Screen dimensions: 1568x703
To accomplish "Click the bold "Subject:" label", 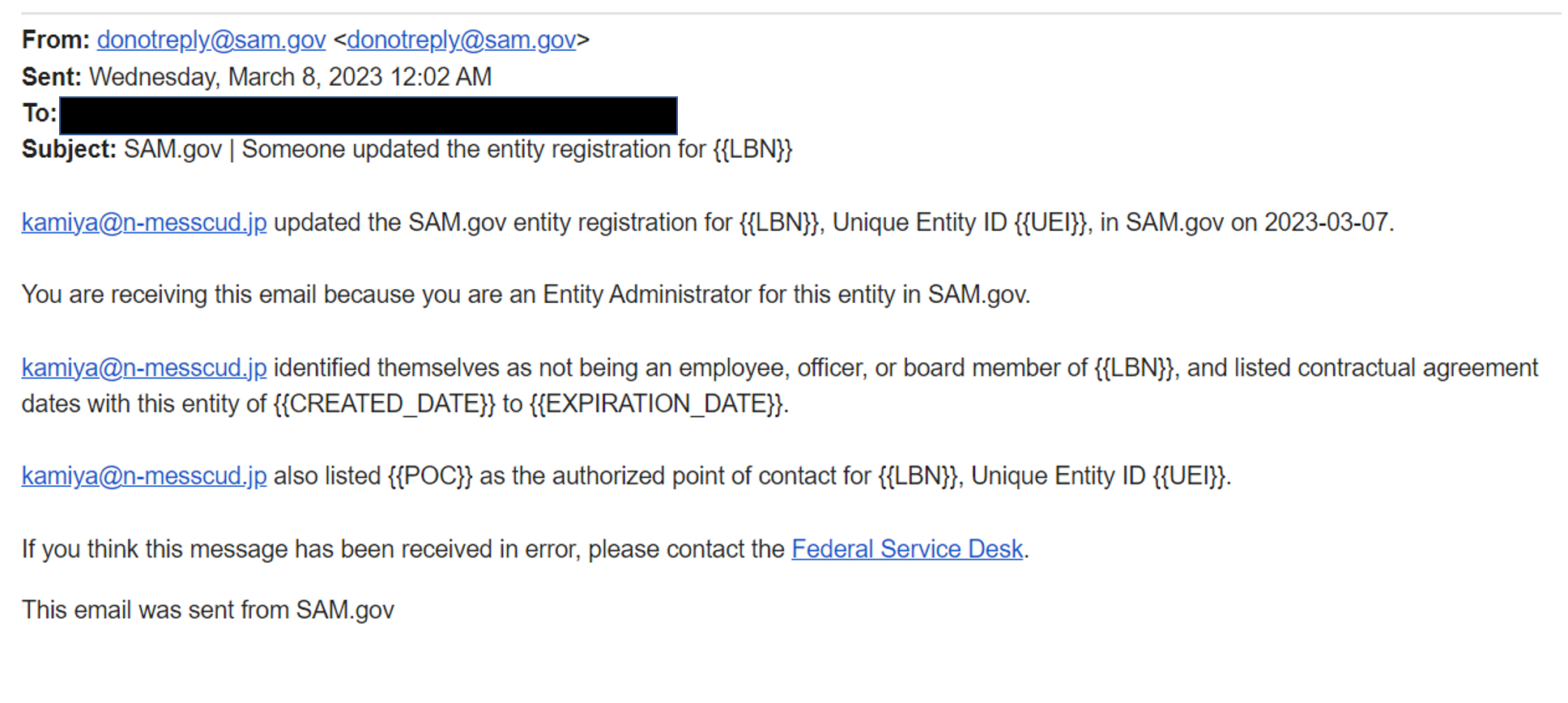I will 69,150.
